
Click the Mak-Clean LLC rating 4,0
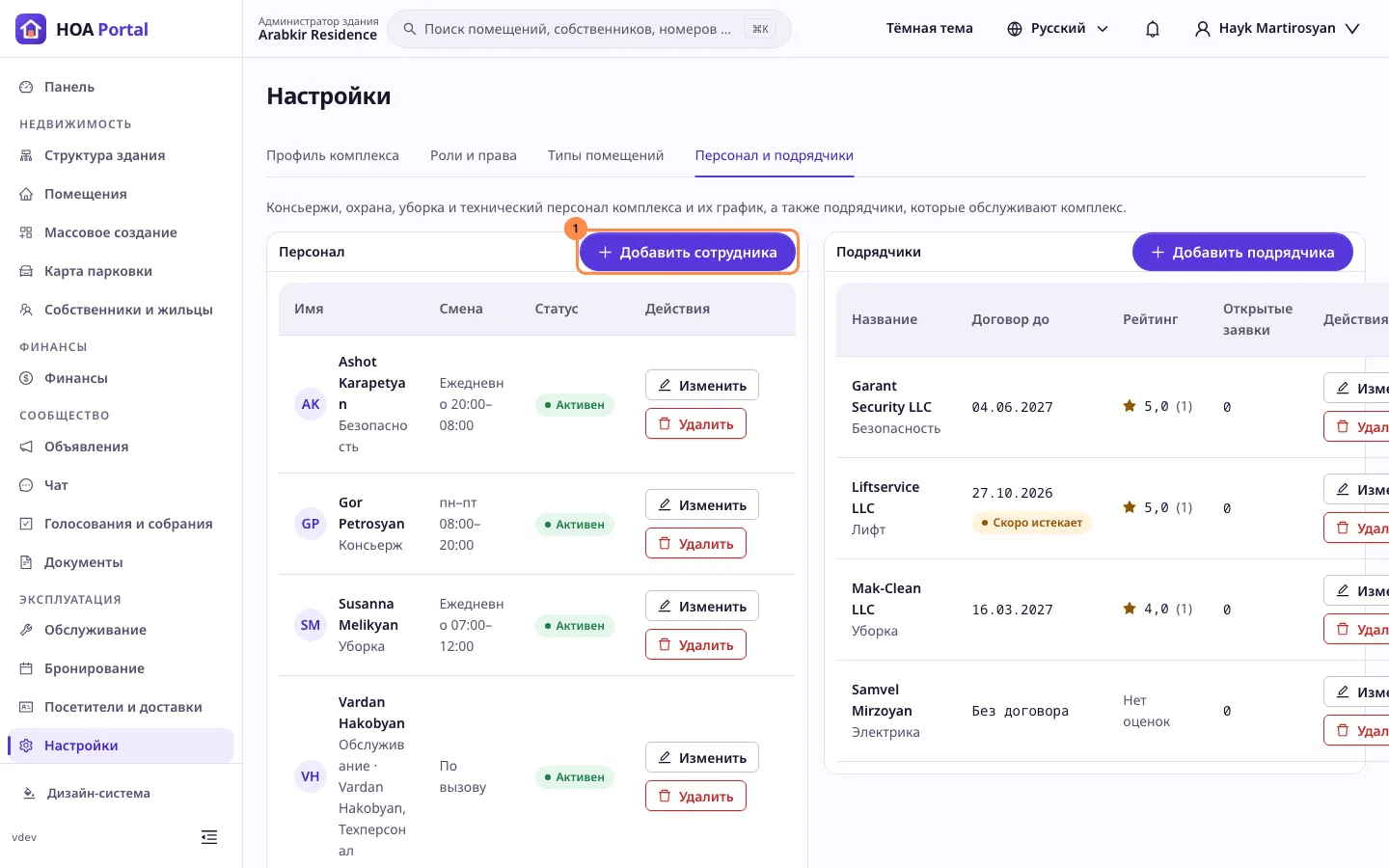[1157, 610]
